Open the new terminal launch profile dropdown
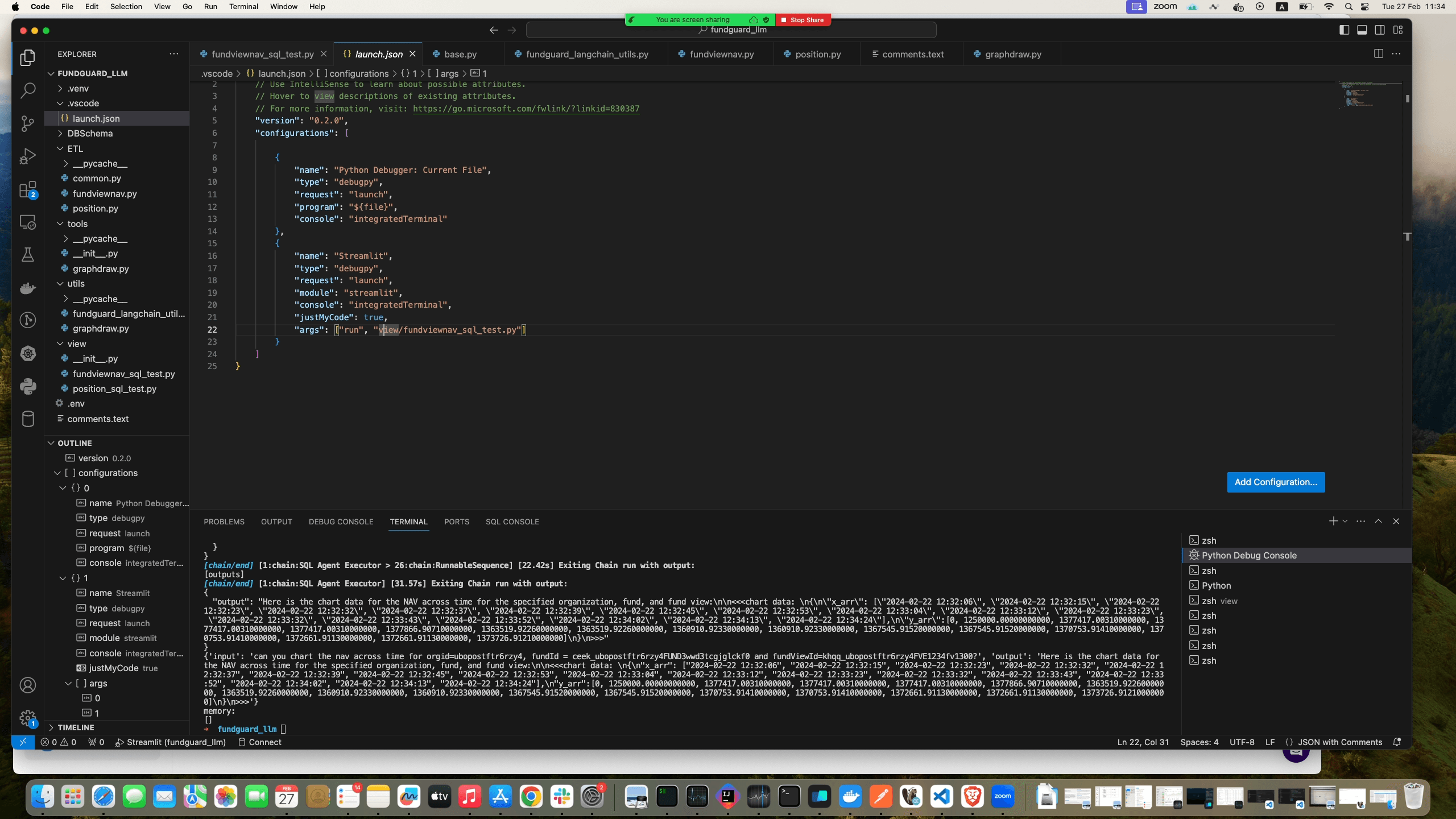 coord(1345,521)
